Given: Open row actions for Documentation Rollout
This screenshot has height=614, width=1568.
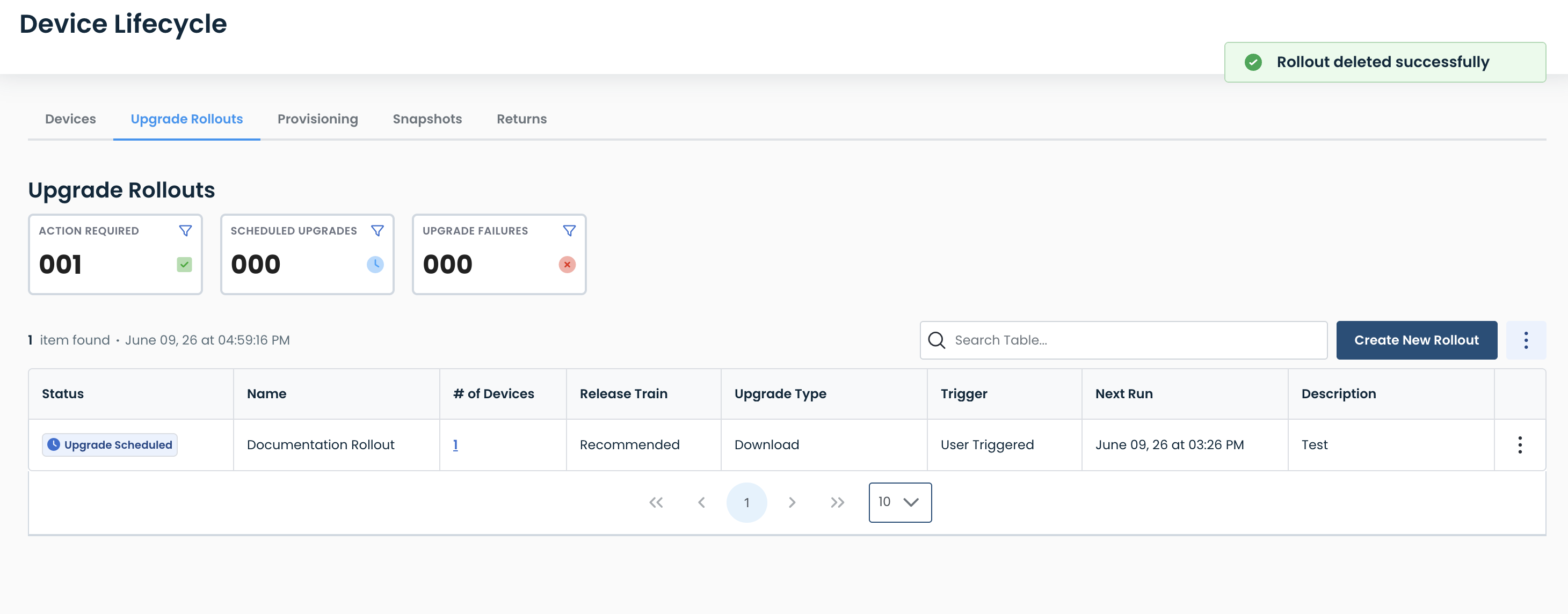Looking at the screenshot, I should (x=1520, y=445).
